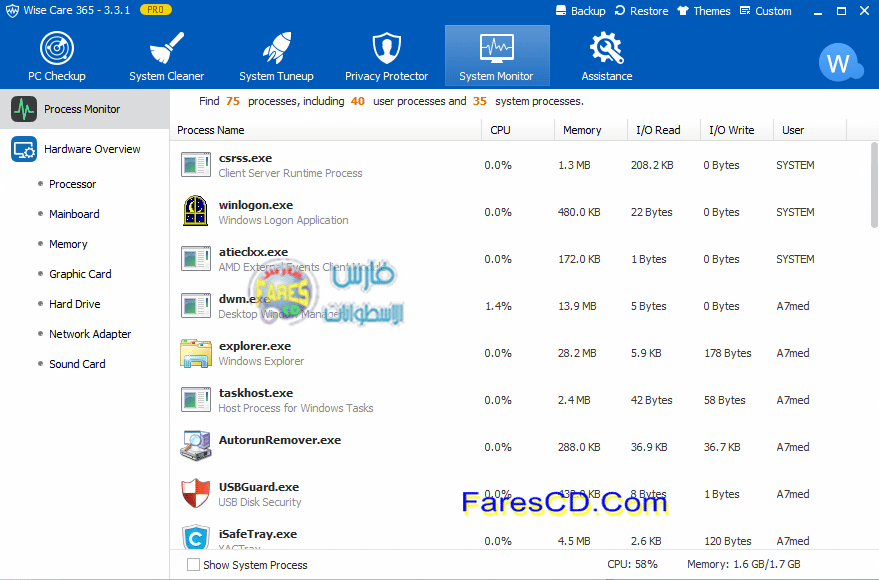Select AutorunRemover.exe process name

(280, 440)
